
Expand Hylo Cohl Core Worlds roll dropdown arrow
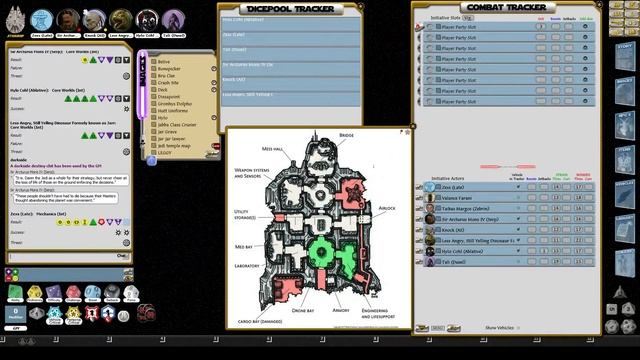(127, 98)
